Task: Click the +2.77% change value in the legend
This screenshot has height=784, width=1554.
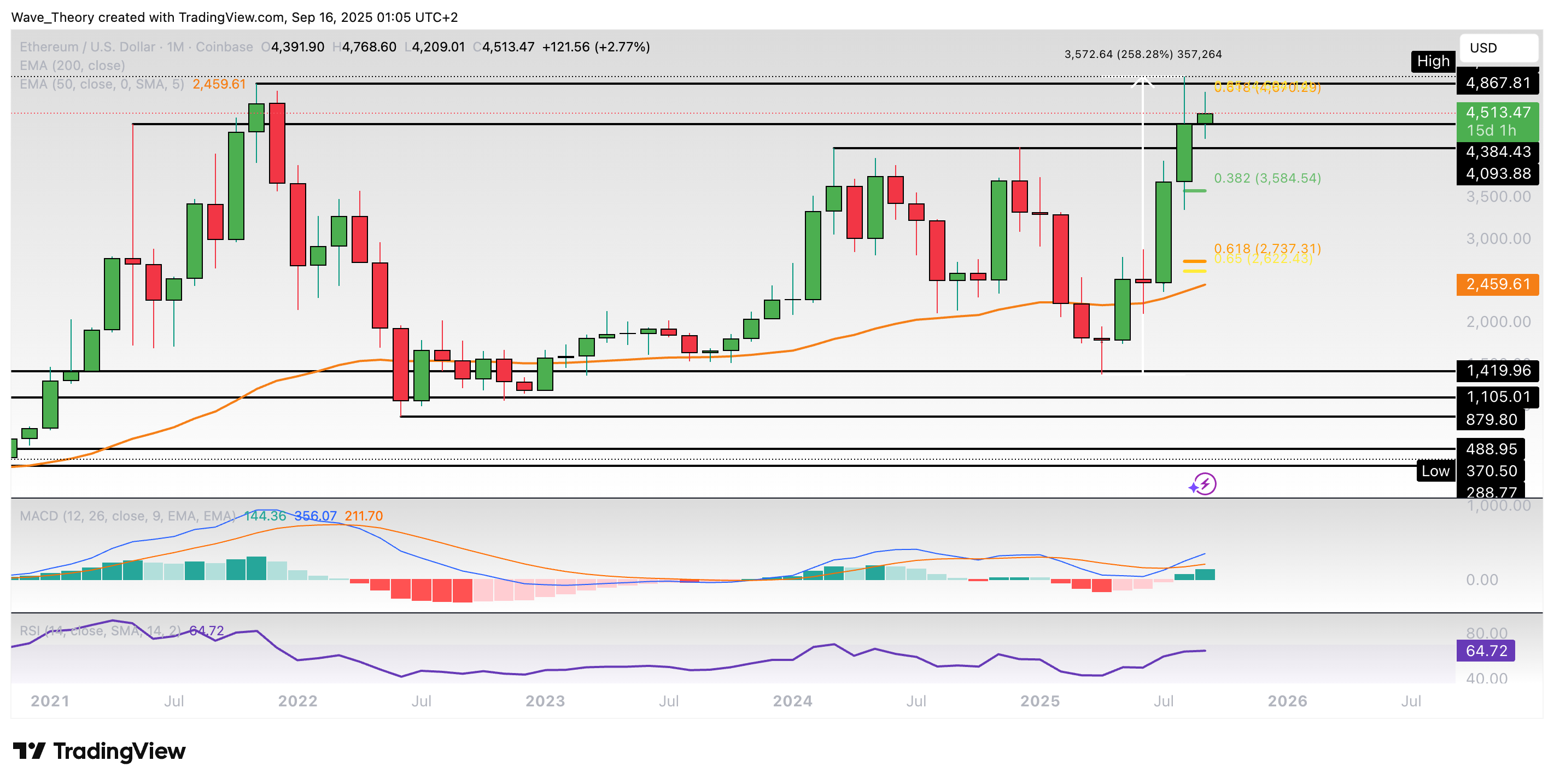Action: pyautogui.click(x=623, y=46)
